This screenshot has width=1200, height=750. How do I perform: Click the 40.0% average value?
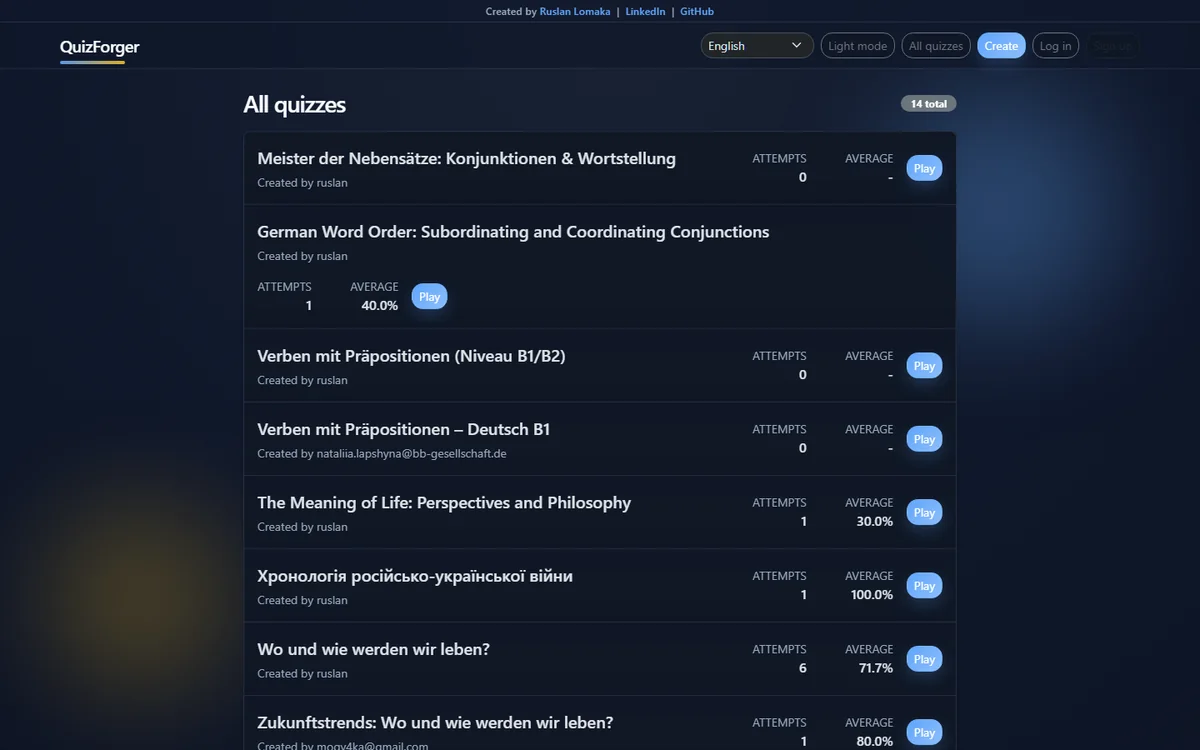[379, 306]
